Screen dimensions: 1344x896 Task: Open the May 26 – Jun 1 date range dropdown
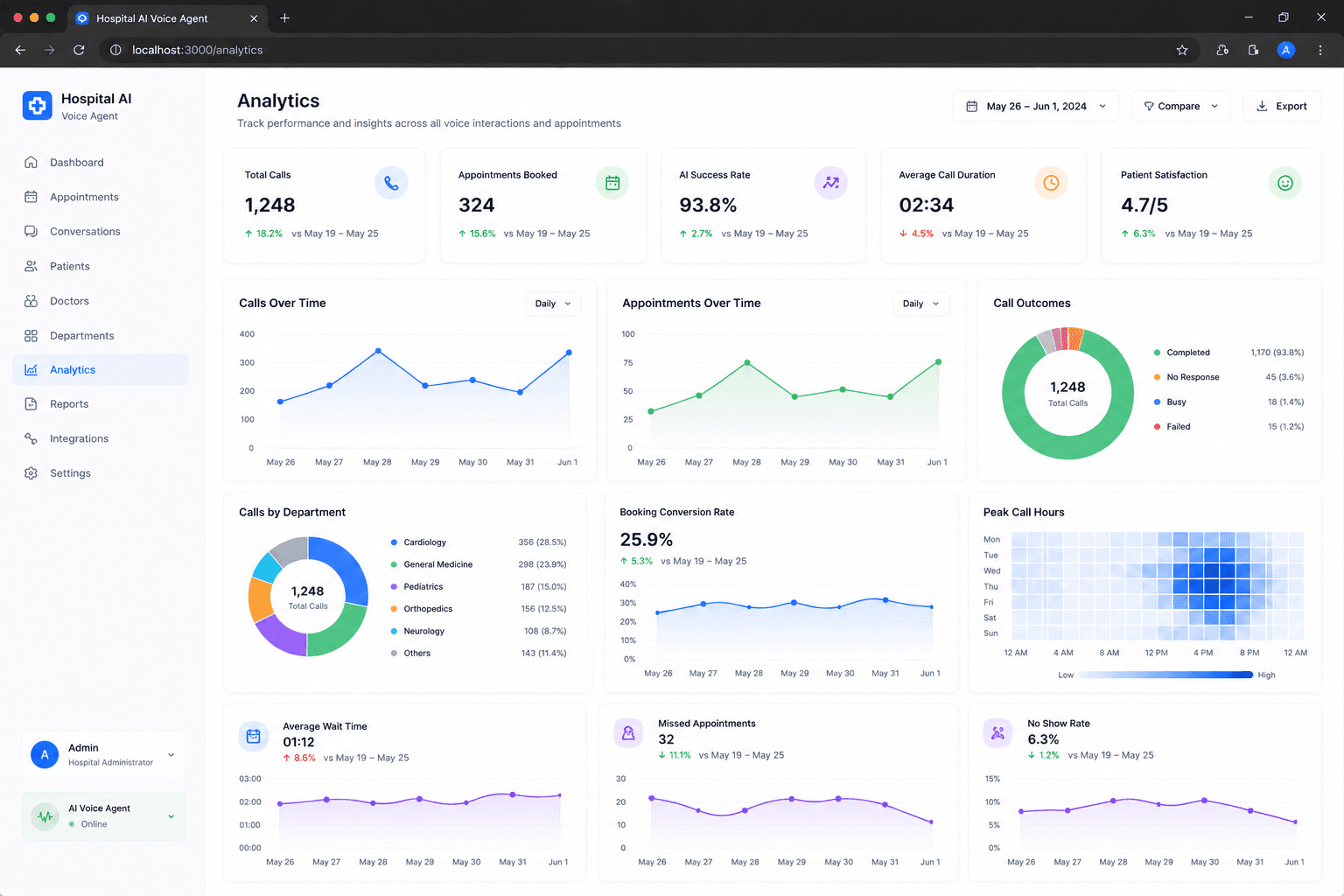1036,106
